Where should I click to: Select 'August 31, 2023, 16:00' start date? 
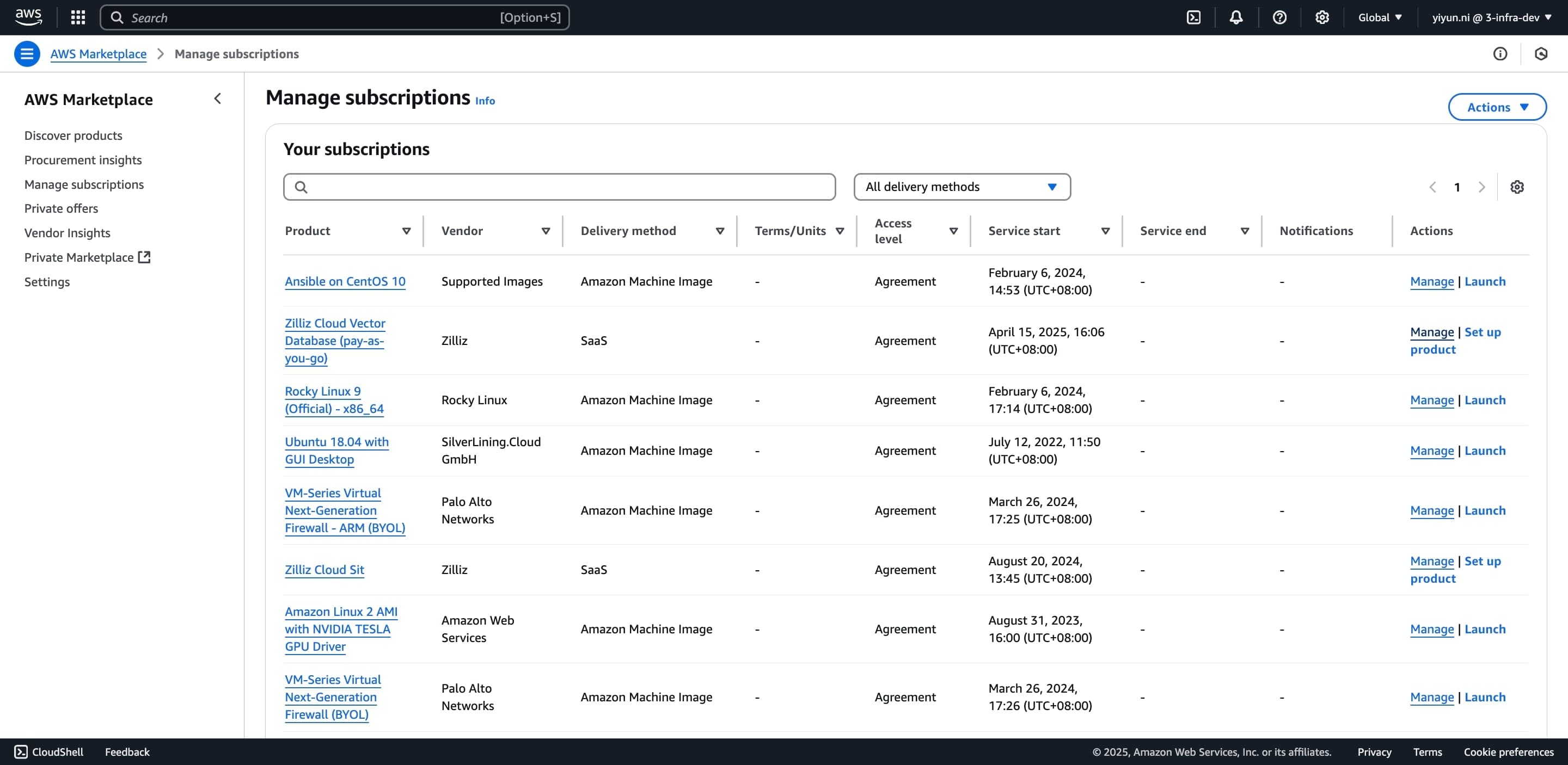click(1040, 629)
